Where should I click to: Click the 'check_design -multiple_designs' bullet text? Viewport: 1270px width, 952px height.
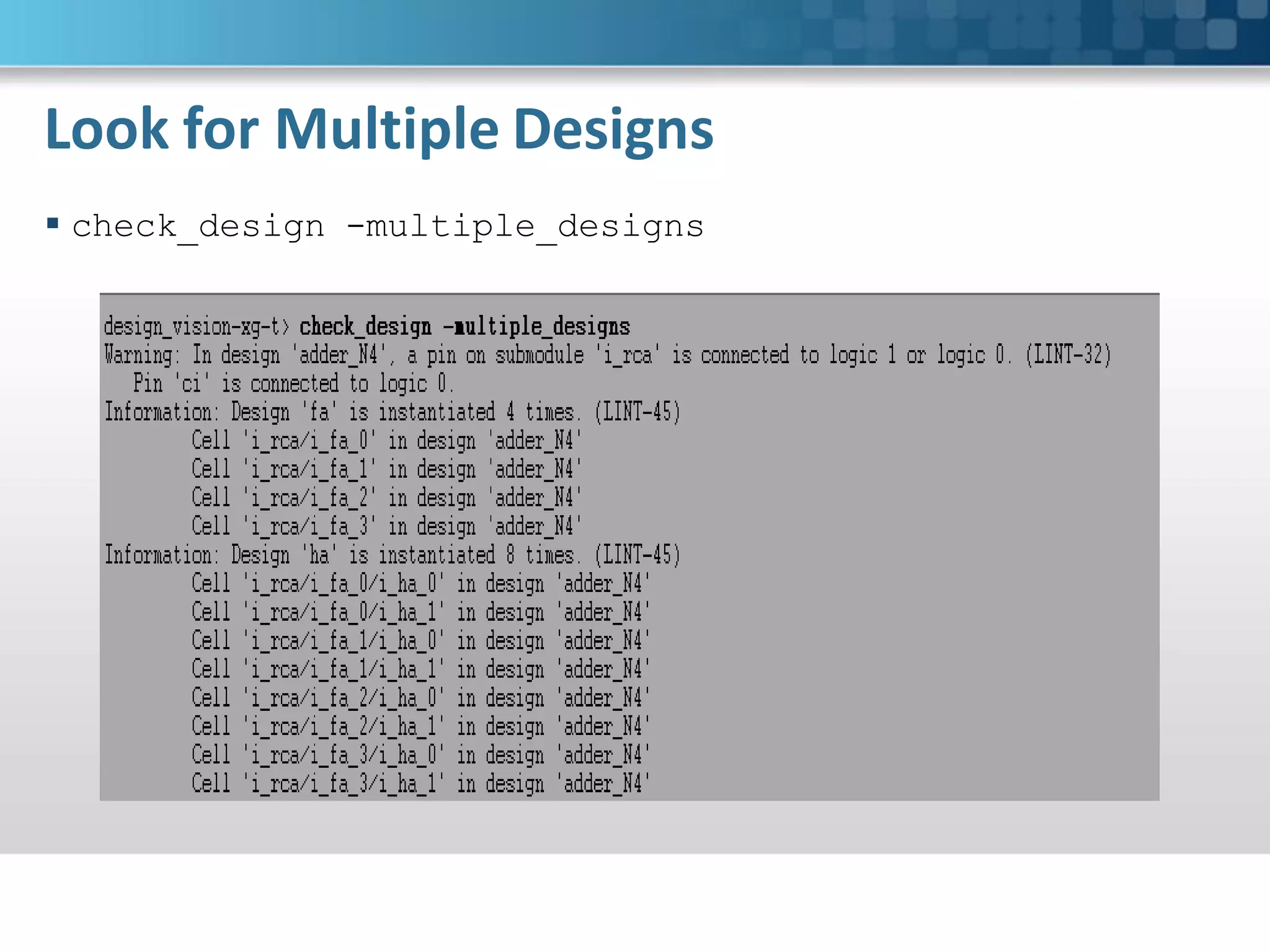(x=388, y=226)
